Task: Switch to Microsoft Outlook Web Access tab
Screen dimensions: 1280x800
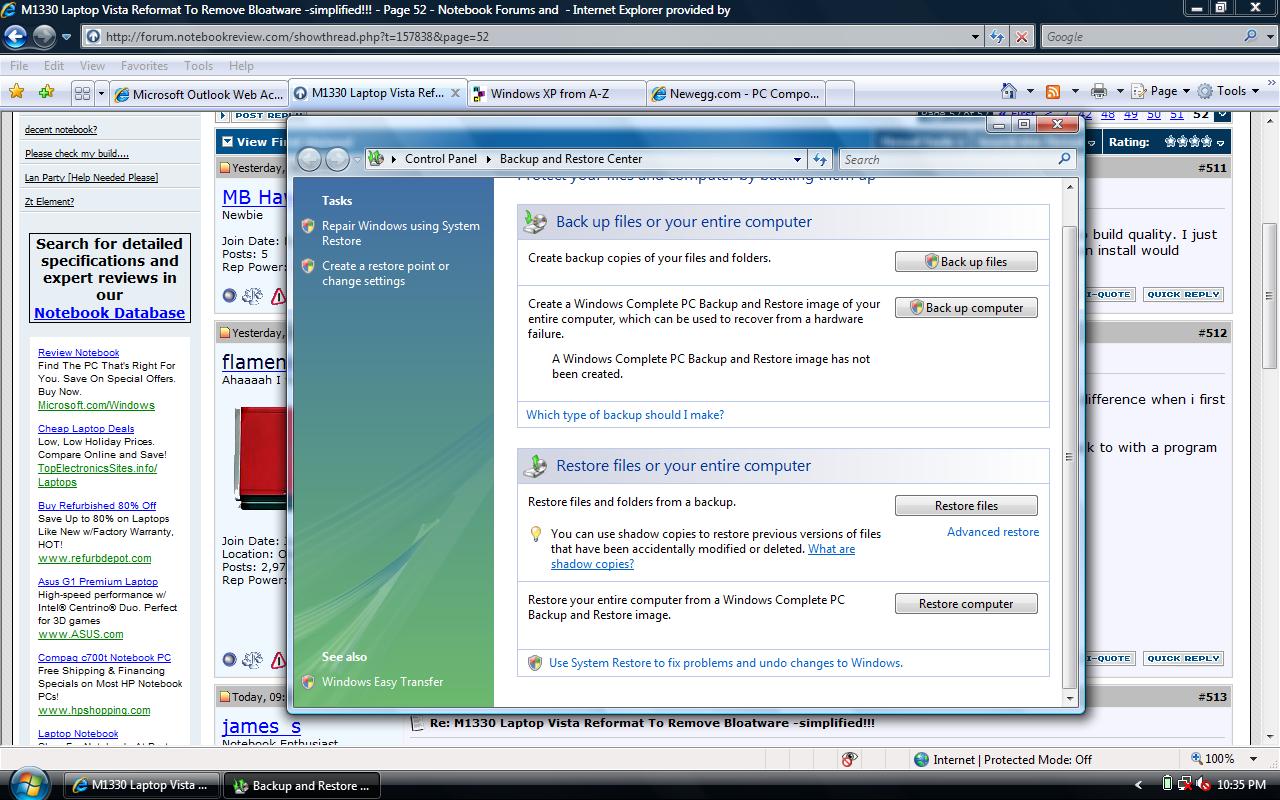Action: click(x=199, y=94)
